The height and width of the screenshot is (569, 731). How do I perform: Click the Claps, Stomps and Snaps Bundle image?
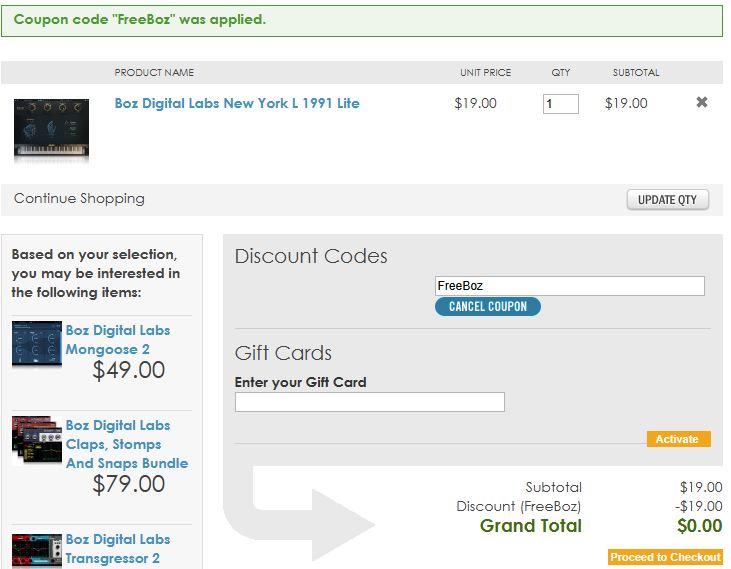click(x=37, y=440)
